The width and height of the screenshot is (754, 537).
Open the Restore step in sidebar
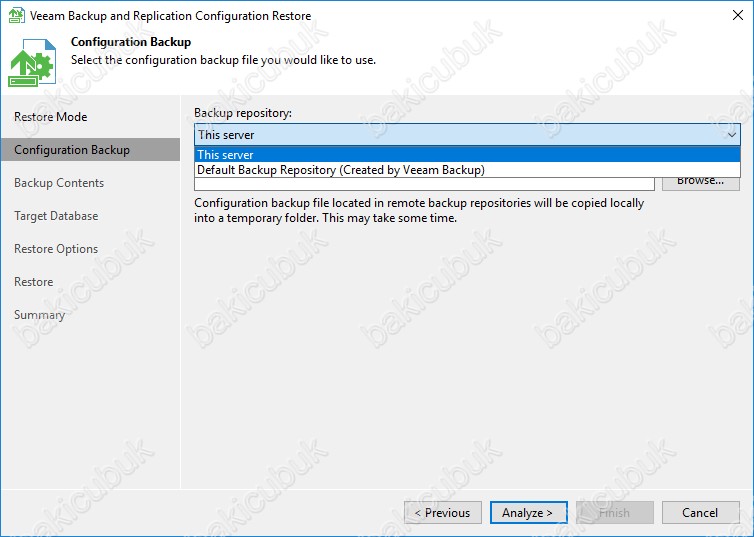tap(34, 282)
